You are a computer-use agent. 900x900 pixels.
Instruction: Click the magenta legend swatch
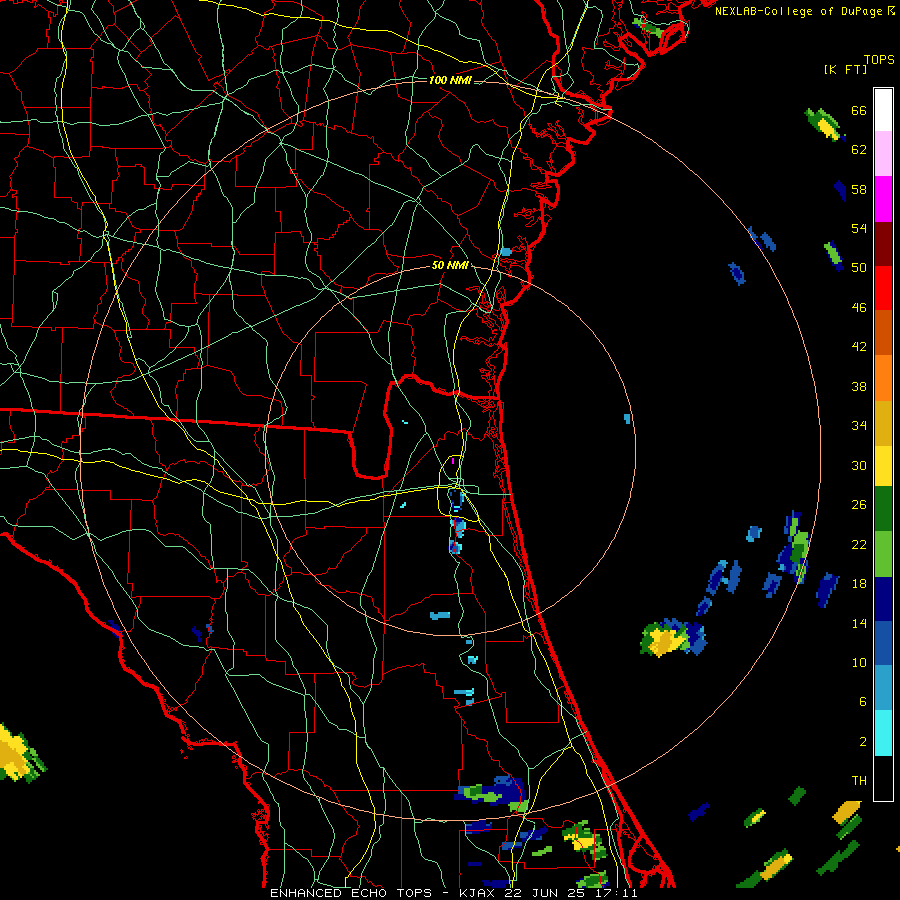point(883,199)
